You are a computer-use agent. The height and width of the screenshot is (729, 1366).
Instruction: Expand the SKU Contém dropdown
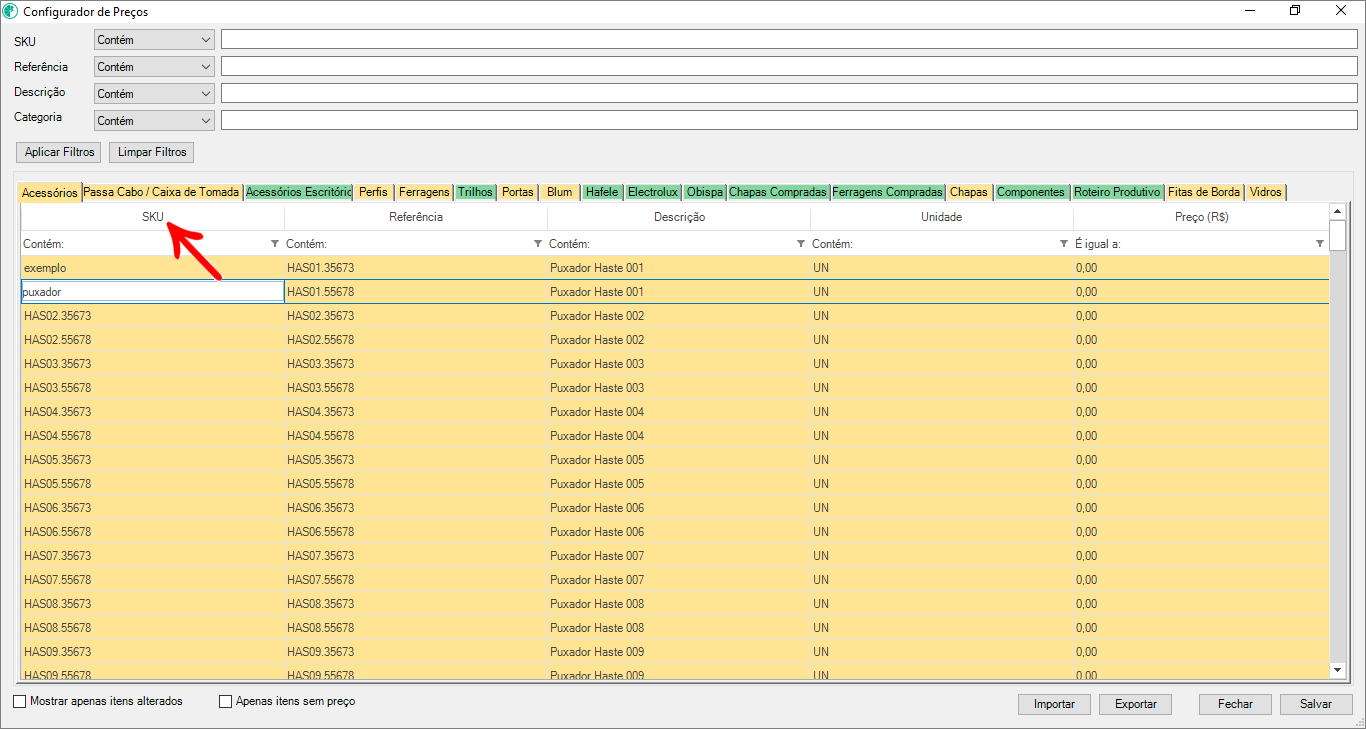[x=206, y=40]
